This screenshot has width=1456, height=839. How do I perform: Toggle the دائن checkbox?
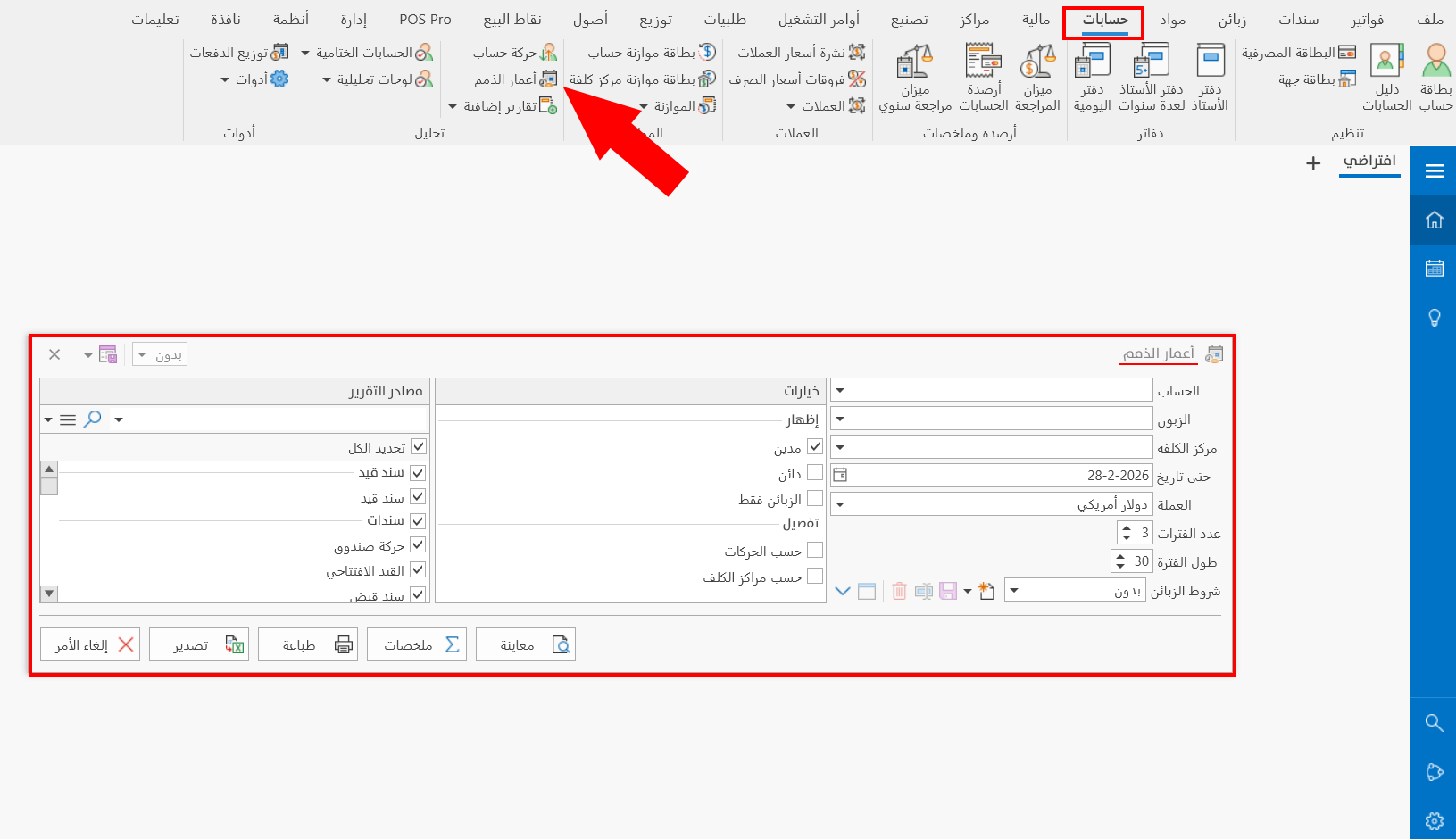pos(814,472)
